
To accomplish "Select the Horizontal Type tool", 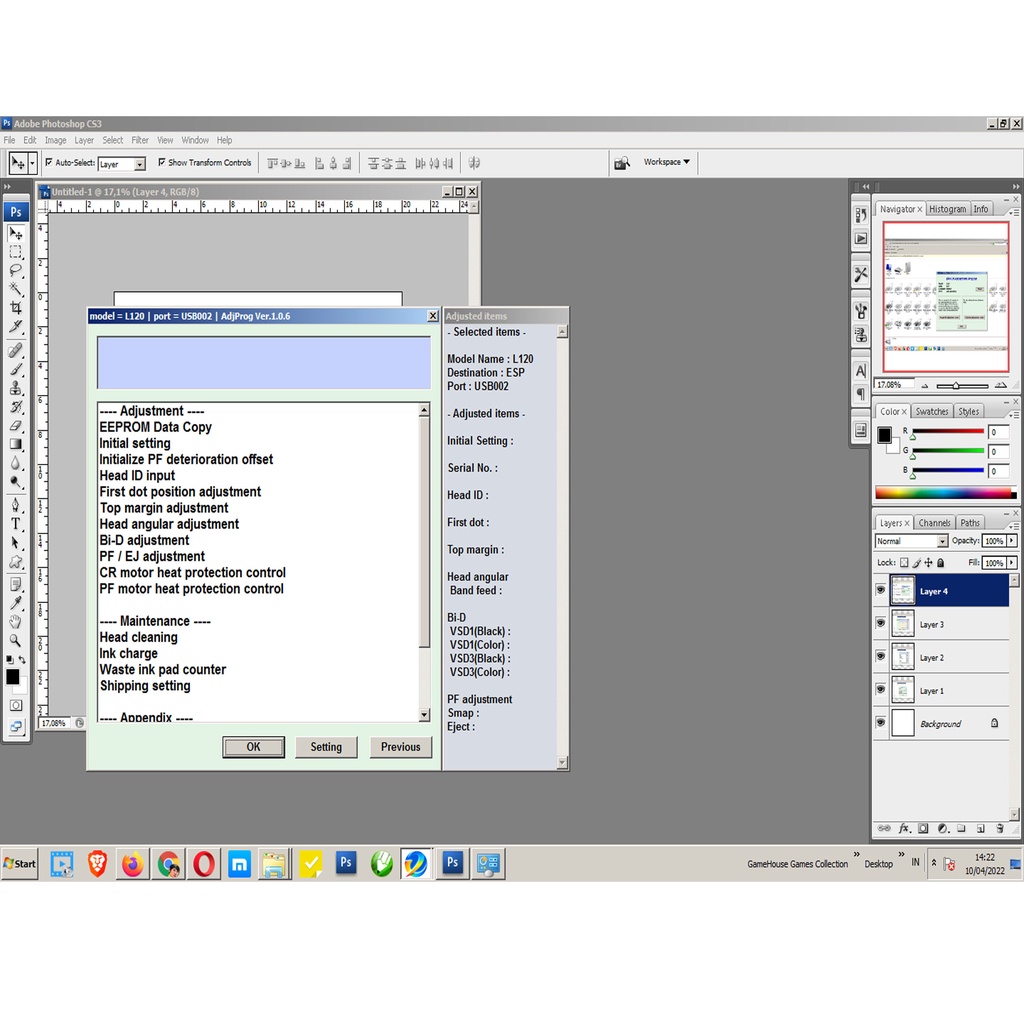I will click(x=16, y=524).
